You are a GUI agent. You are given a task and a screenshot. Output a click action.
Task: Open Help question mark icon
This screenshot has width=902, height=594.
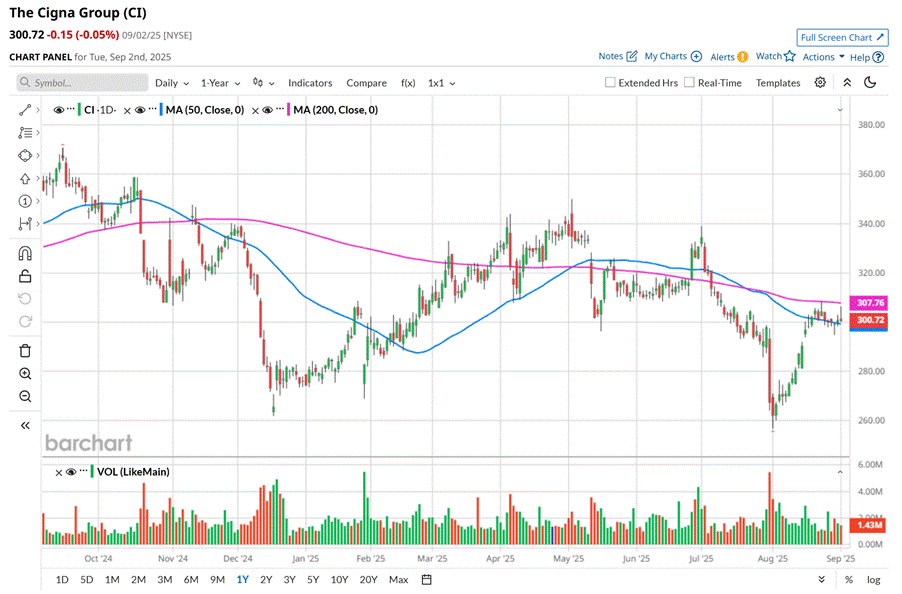tap(878, 57)
